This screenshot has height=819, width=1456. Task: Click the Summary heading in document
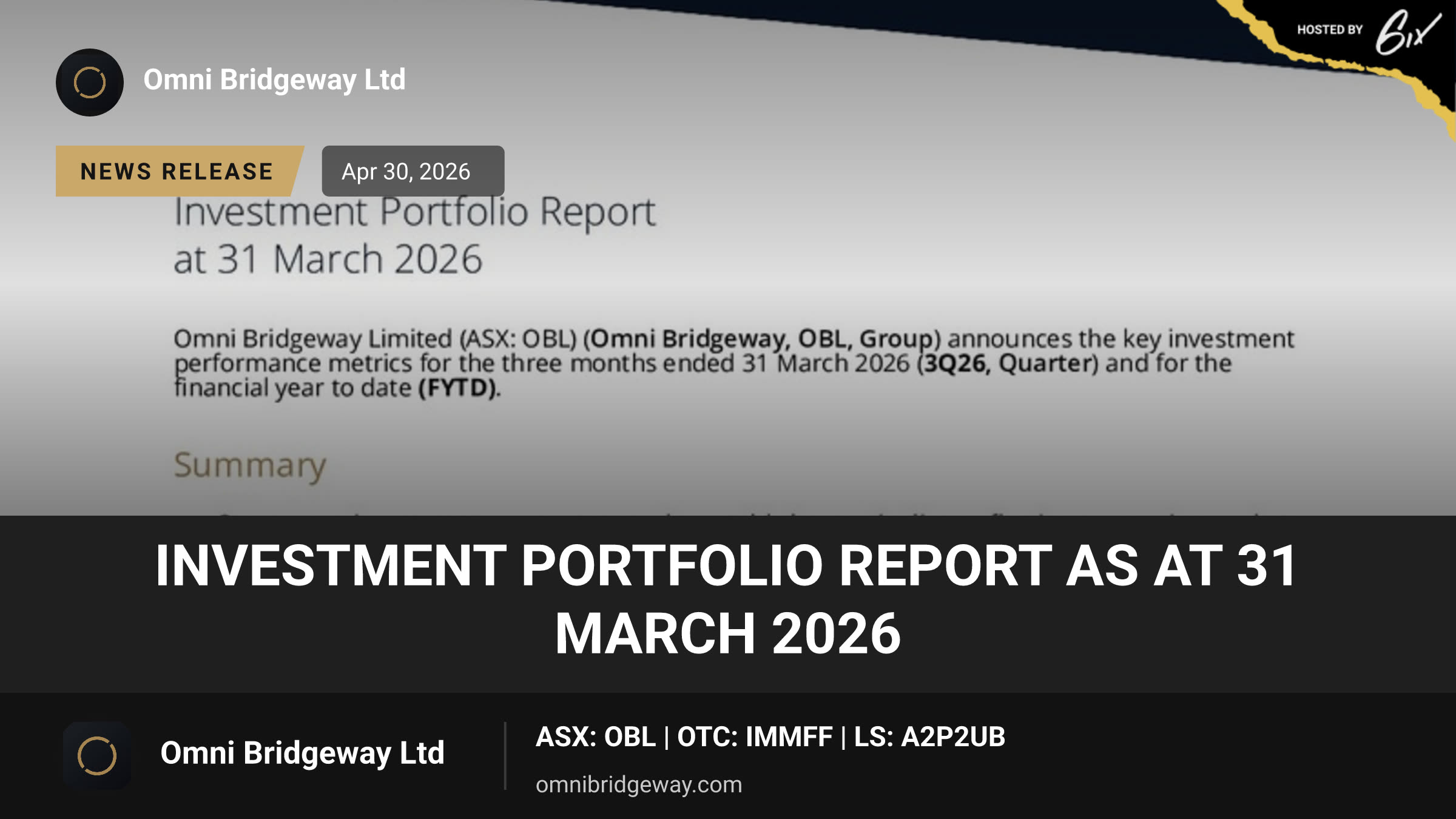[x=250, y=466]
